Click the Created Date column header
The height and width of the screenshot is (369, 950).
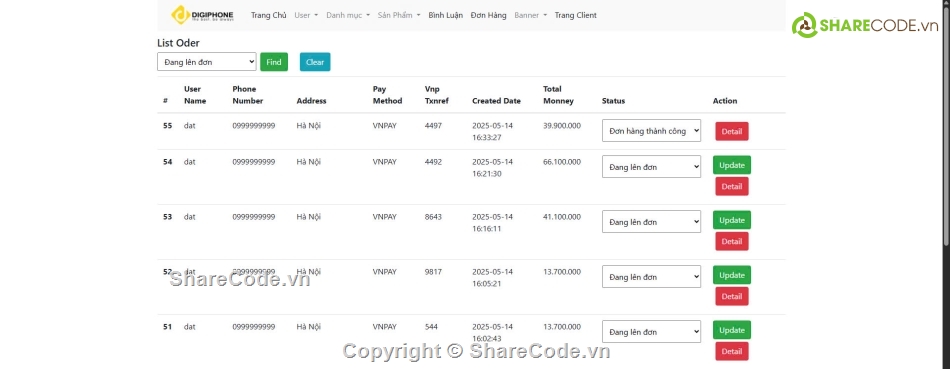click(x=496, y=101)
